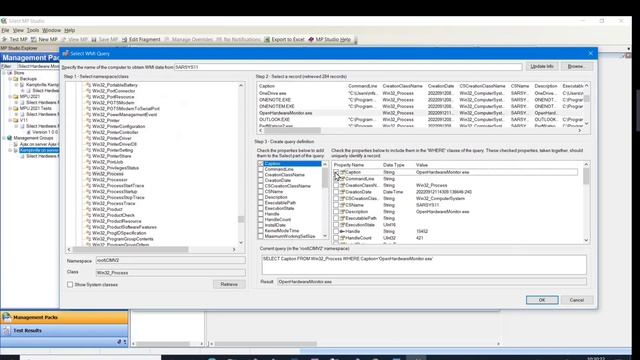The image size is (640, 360).
Task: Check CSName in the Select properties list
Action: coord(260,191)
